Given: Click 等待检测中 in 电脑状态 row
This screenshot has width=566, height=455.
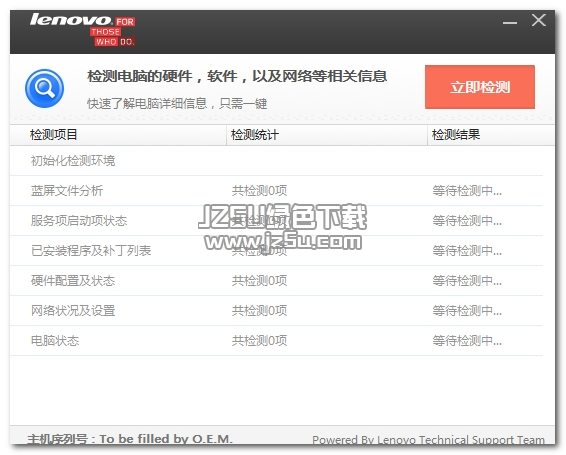Looking at the screenshot, I should coord(467,341).
